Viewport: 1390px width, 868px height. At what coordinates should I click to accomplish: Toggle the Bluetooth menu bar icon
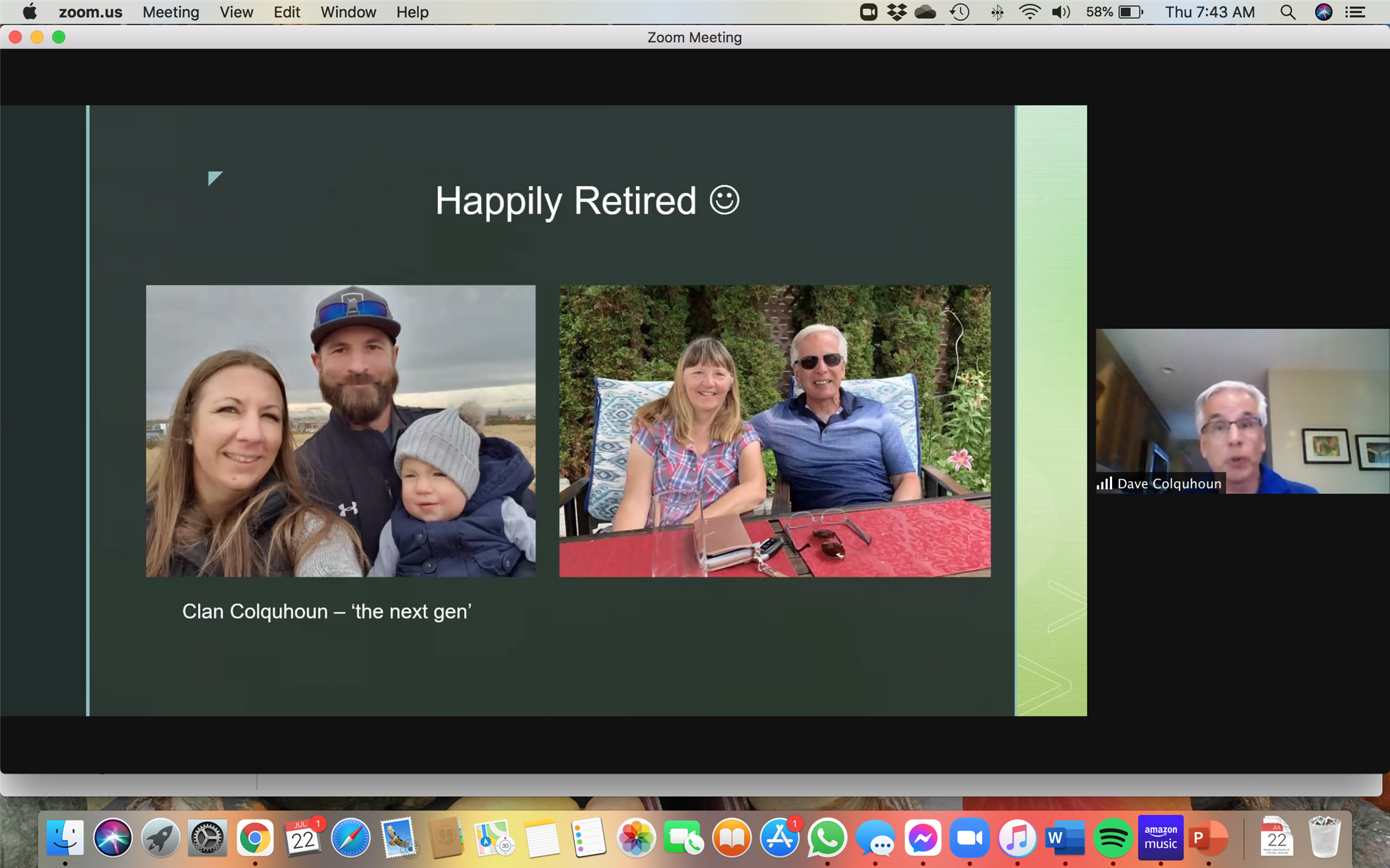tap(997, 12)
